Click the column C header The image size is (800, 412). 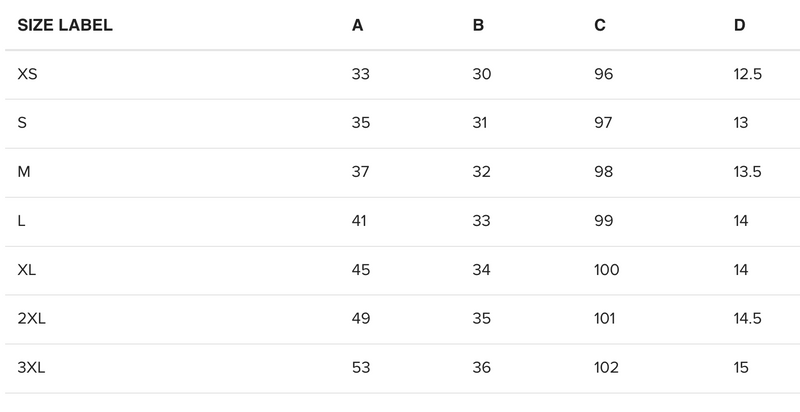[599, 25]
